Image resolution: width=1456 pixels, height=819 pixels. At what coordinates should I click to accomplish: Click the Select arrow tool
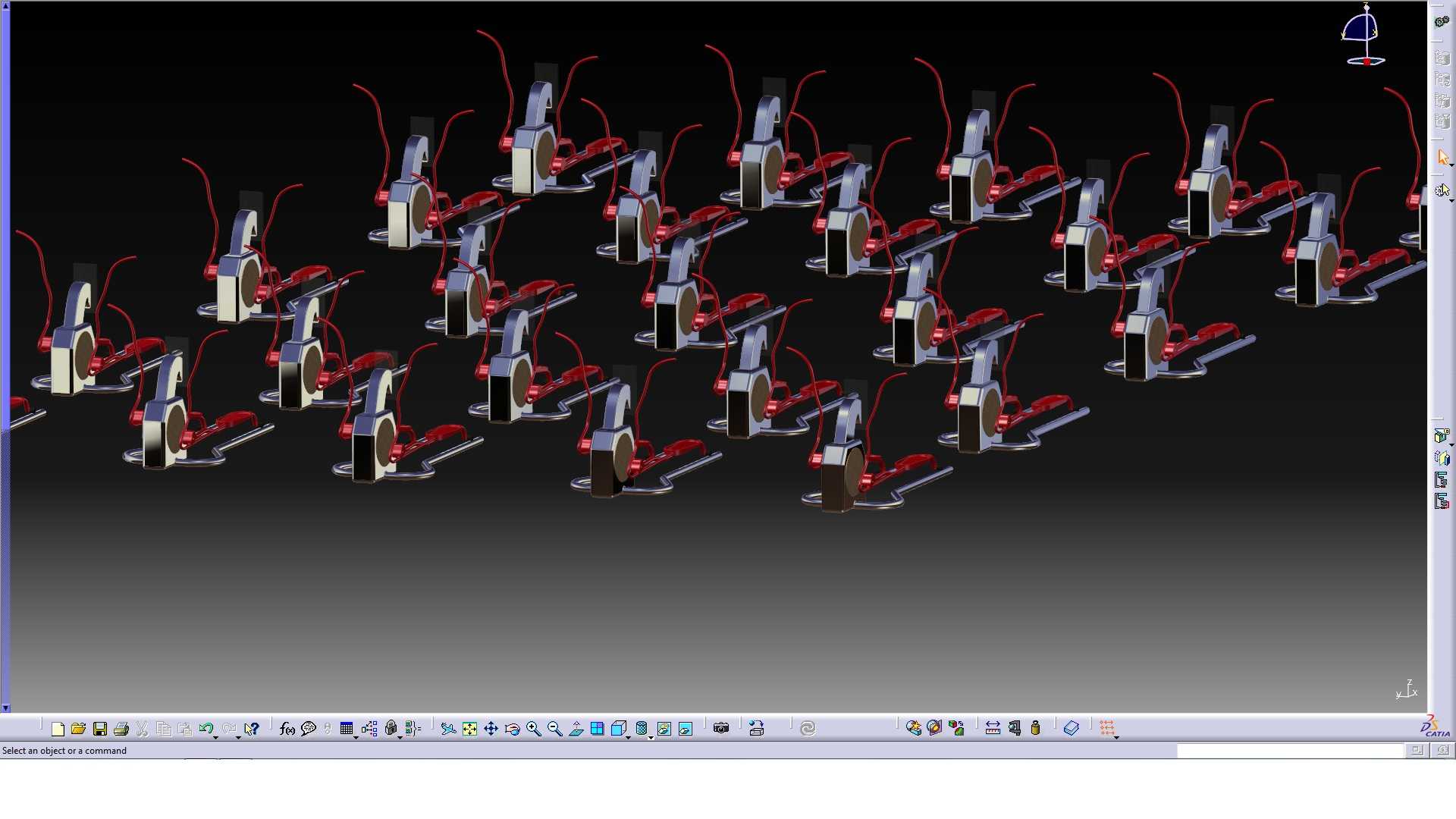pos(1442,157)
